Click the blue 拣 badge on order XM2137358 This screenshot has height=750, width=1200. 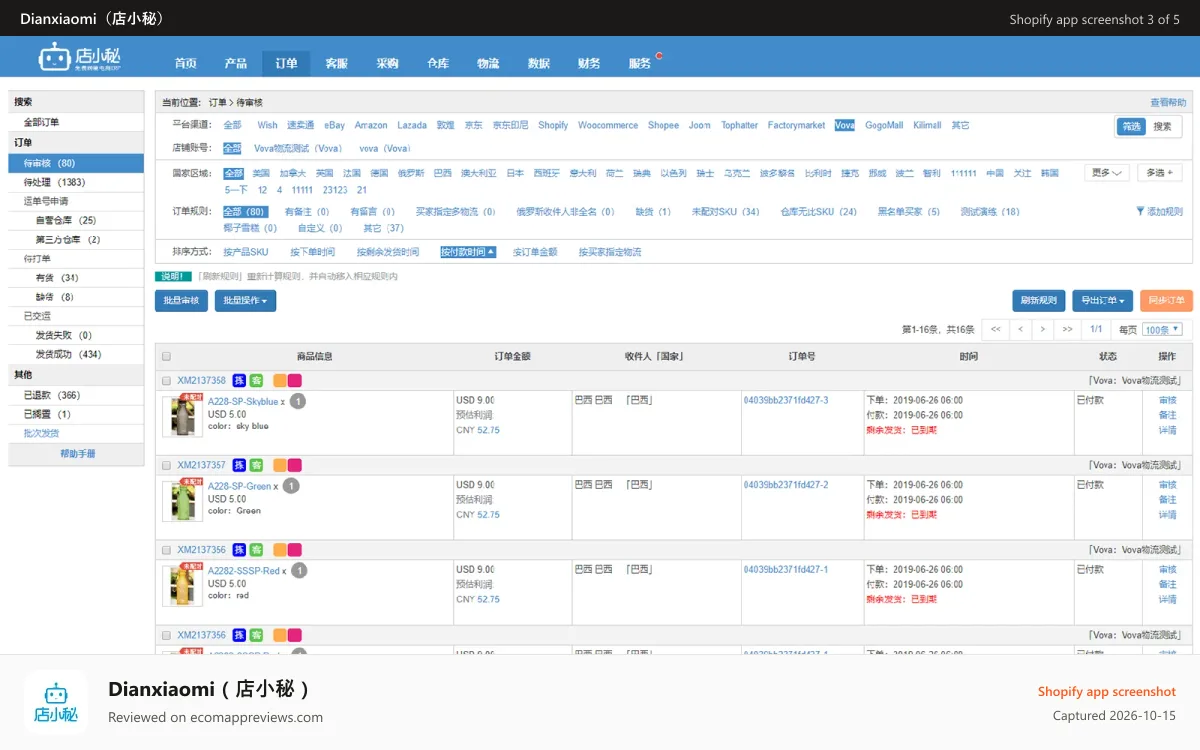pyautogui.click(x=239, y=381)
